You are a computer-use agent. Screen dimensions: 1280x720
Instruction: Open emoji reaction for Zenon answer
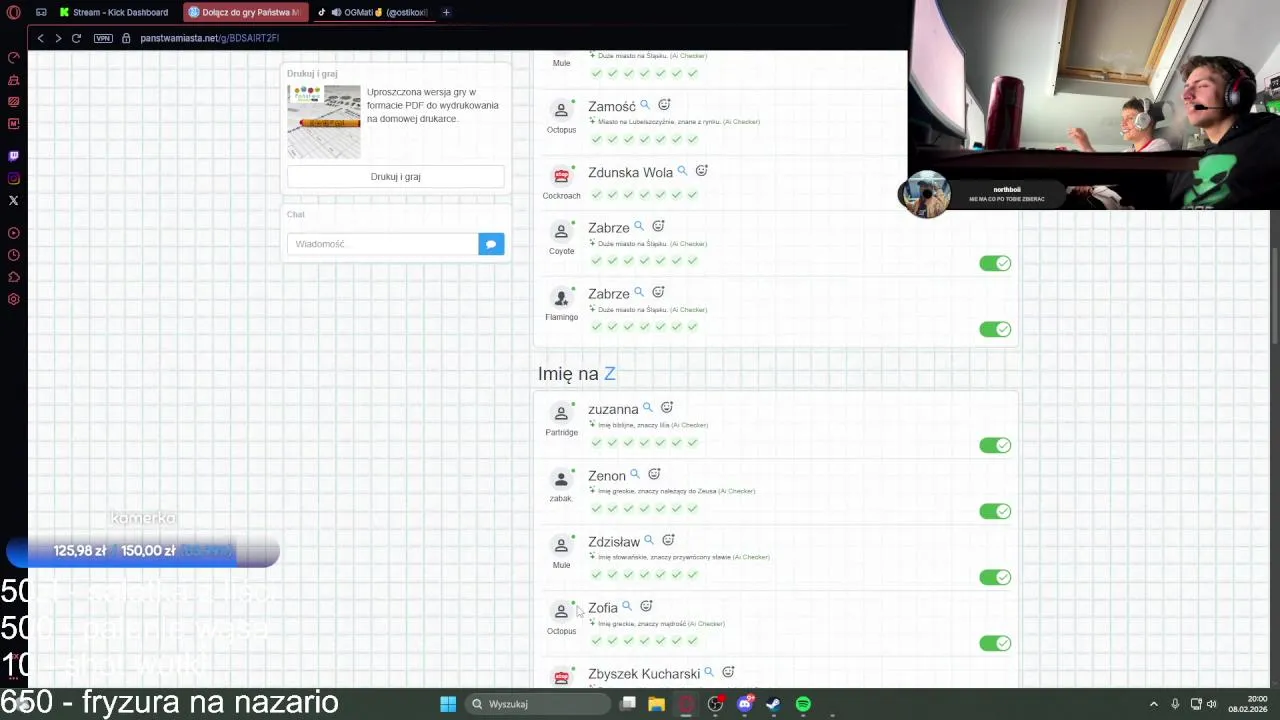tap(654, 474)
